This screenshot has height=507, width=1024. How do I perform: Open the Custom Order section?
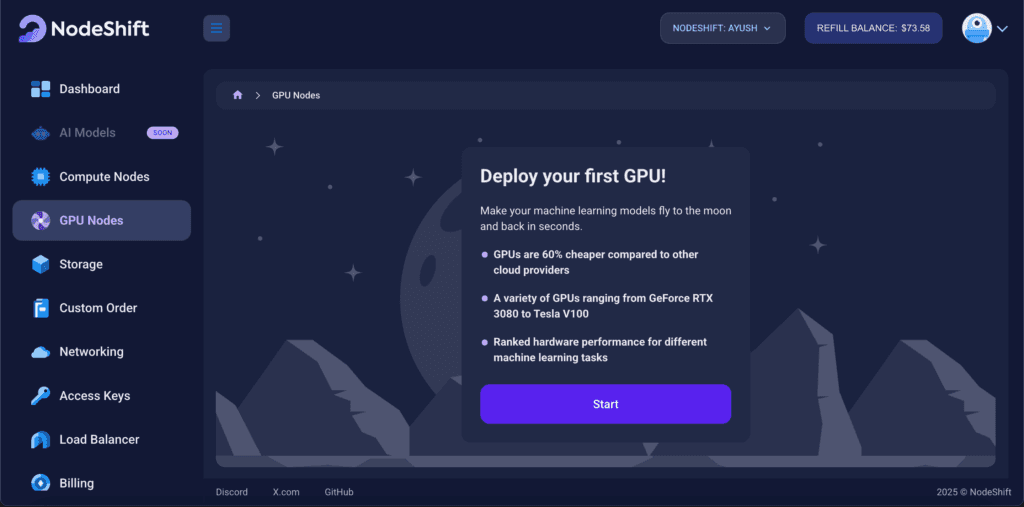102,308
